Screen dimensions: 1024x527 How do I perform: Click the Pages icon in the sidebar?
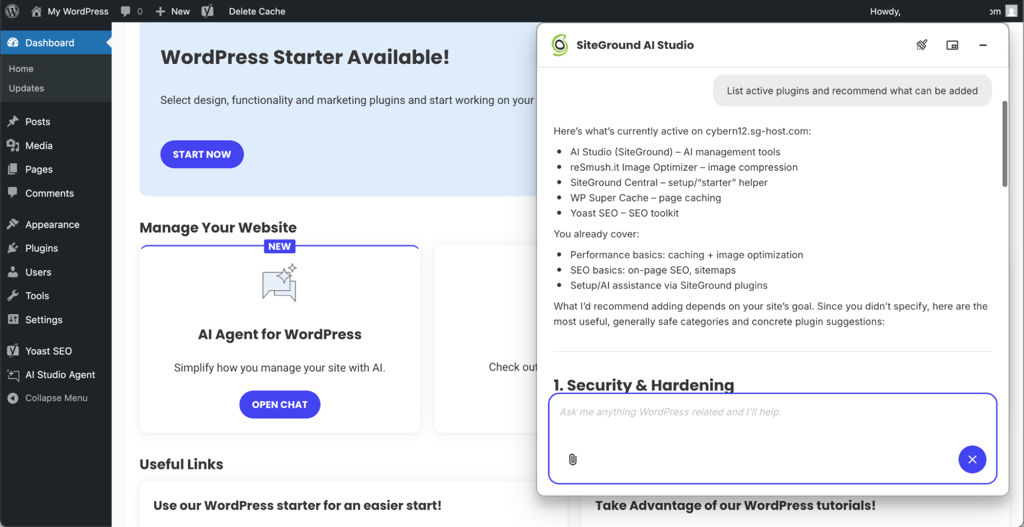pyautogui.click(x=12, y=169)
